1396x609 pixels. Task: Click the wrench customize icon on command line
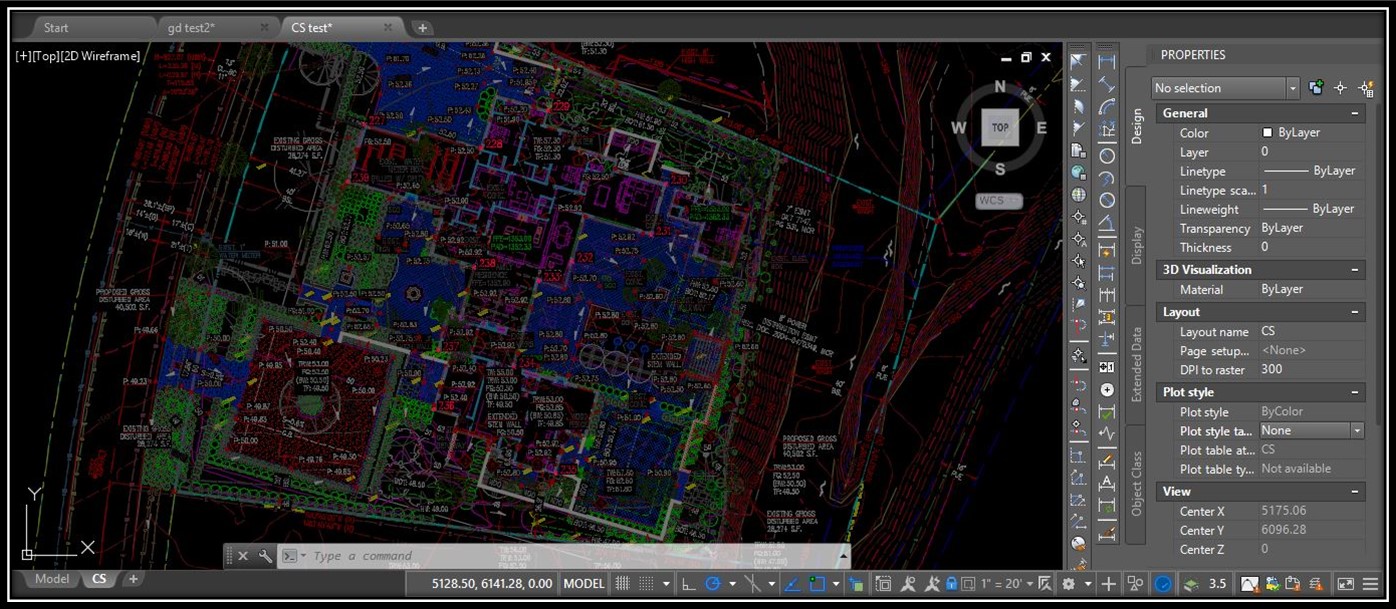coord(265,556)
